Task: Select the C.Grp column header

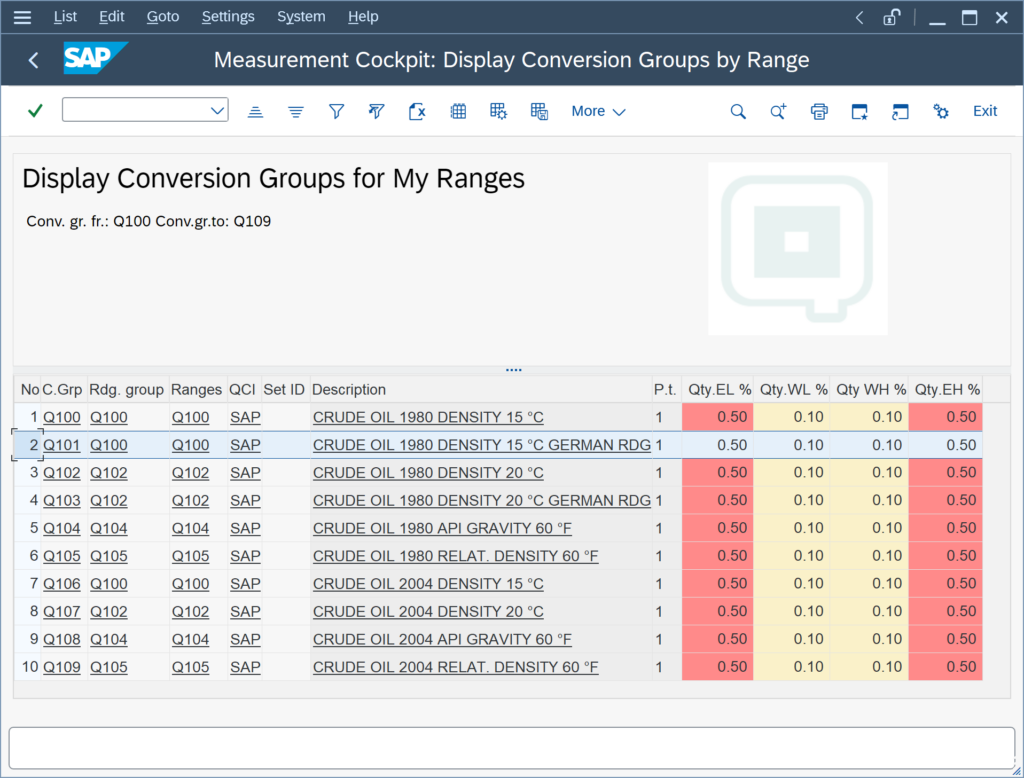Action: (x=62, y=390)
